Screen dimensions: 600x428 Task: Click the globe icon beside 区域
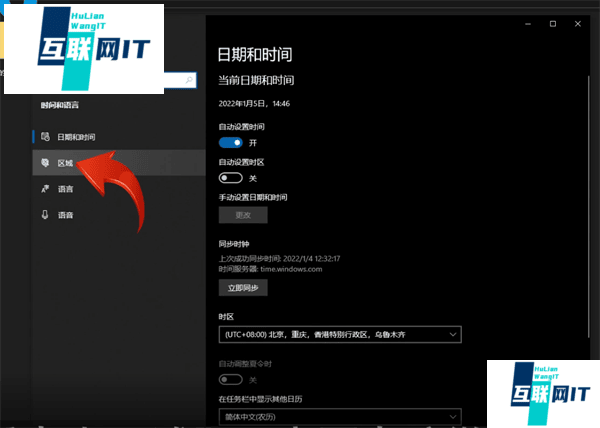45,161
